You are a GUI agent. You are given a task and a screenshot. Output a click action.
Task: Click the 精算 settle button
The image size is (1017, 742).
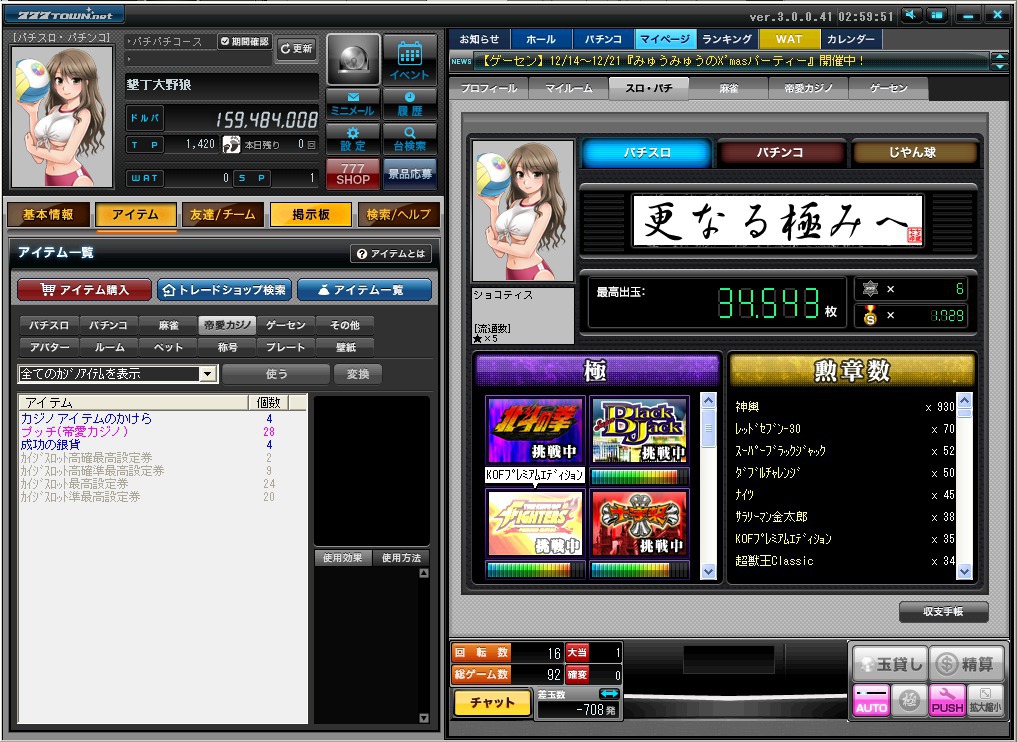pyautogui.click(x=966, y=663)
